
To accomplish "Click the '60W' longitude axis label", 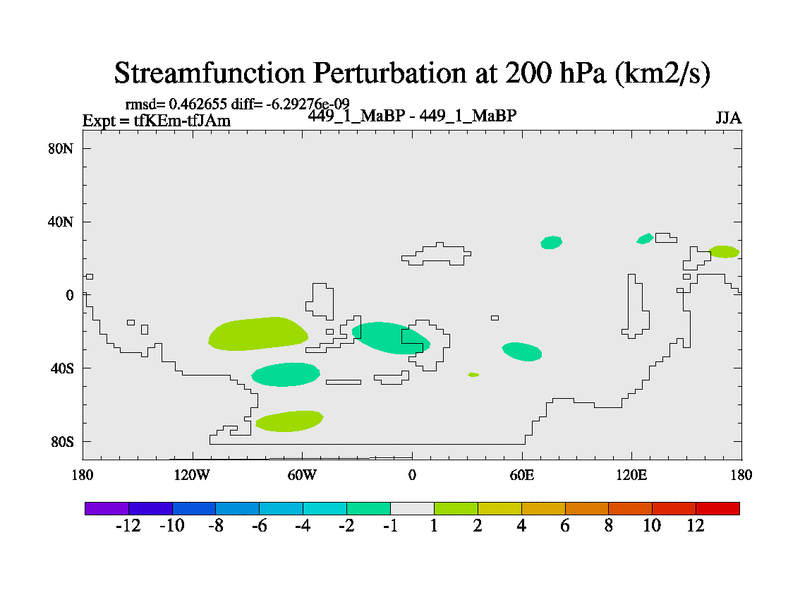I will (x=302, y=476).
